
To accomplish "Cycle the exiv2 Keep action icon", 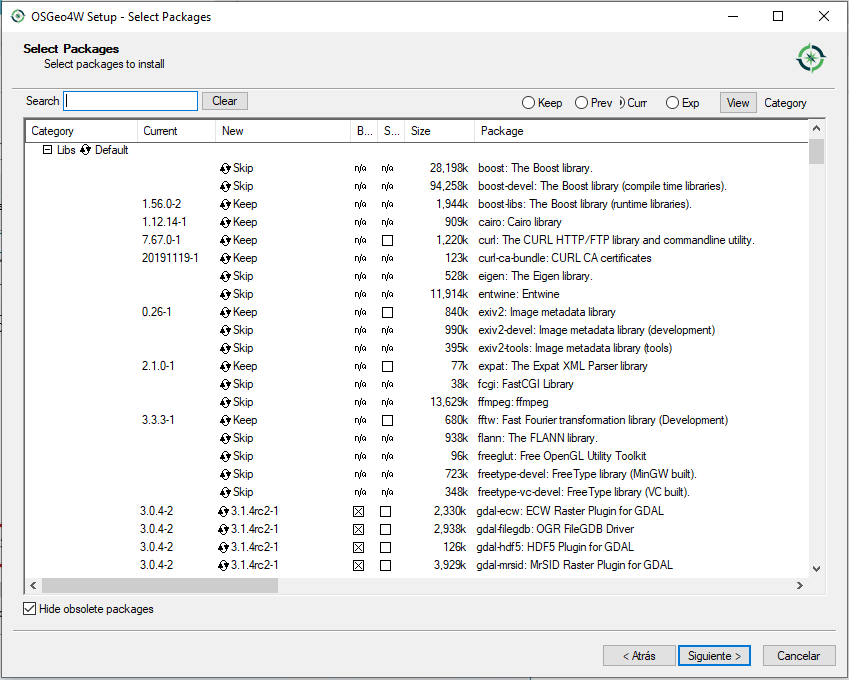I will 225,312.
